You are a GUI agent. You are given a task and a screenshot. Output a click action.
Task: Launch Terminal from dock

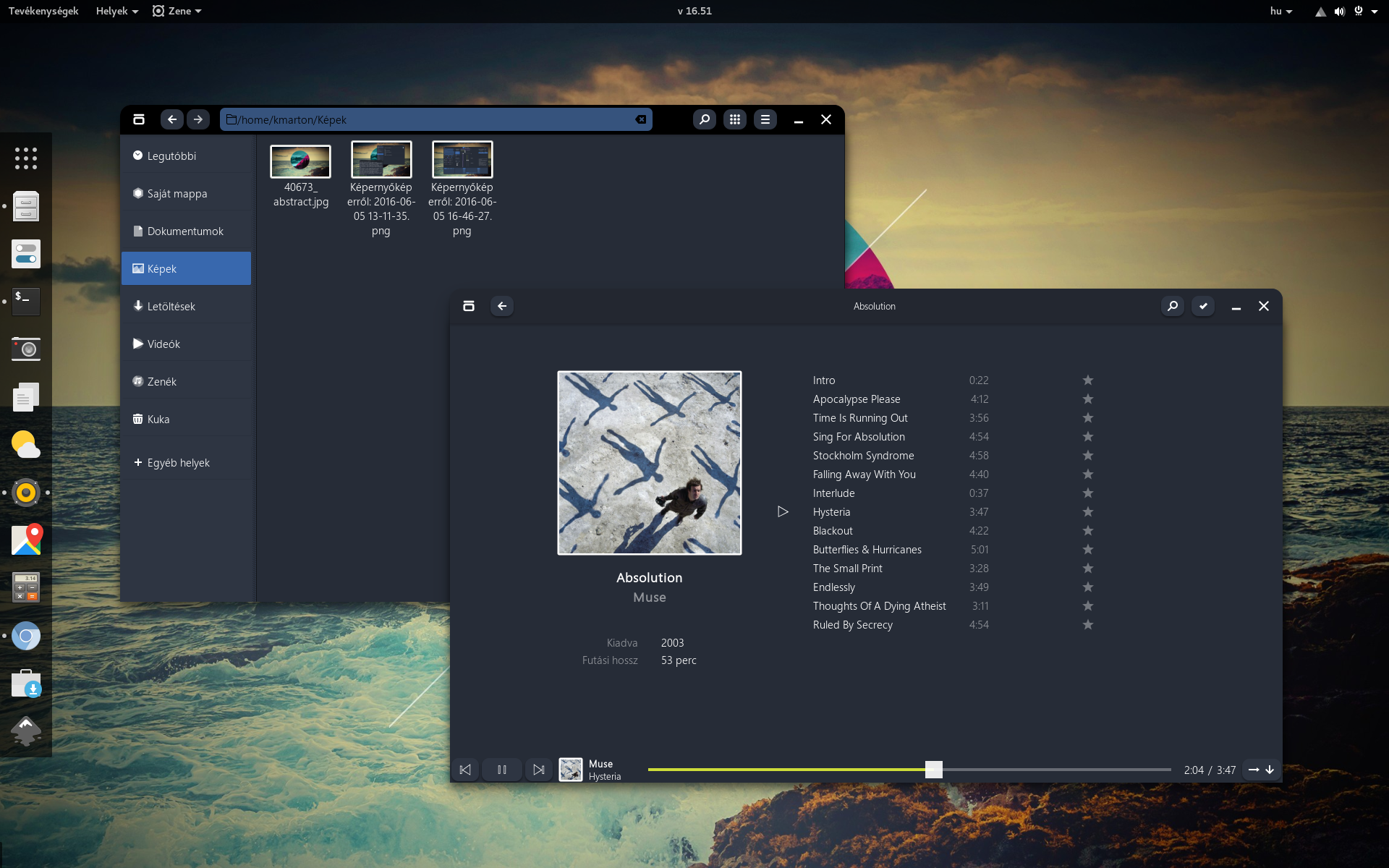pos(26,302)
